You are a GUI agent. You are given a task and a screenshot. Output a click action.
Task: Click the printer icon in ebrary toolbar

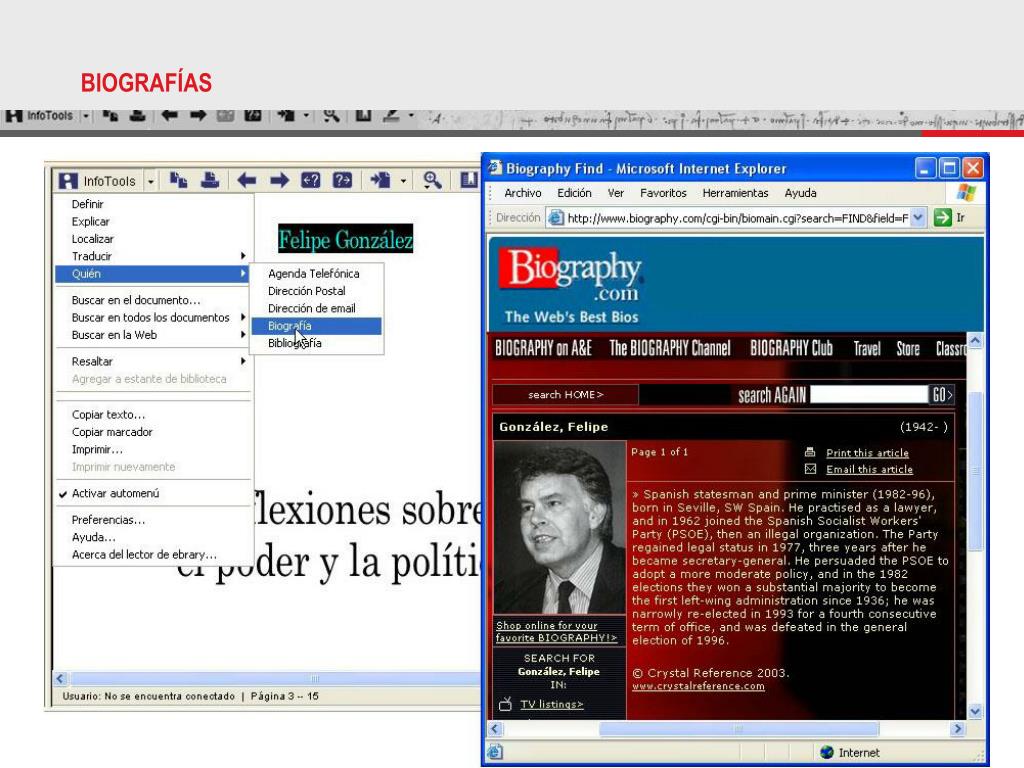210,182
